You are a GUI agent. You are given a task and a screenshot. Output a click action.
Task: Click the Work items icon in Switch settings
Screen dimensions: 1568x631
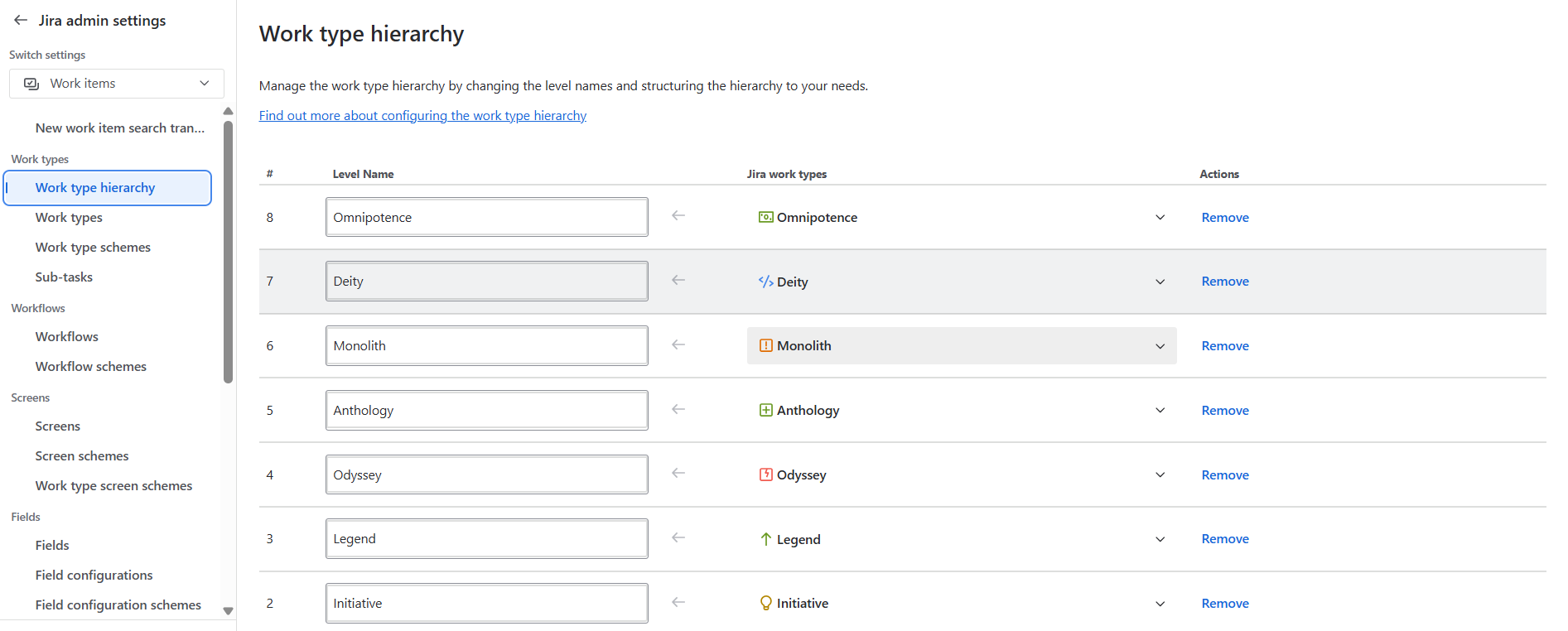[31, 84]
